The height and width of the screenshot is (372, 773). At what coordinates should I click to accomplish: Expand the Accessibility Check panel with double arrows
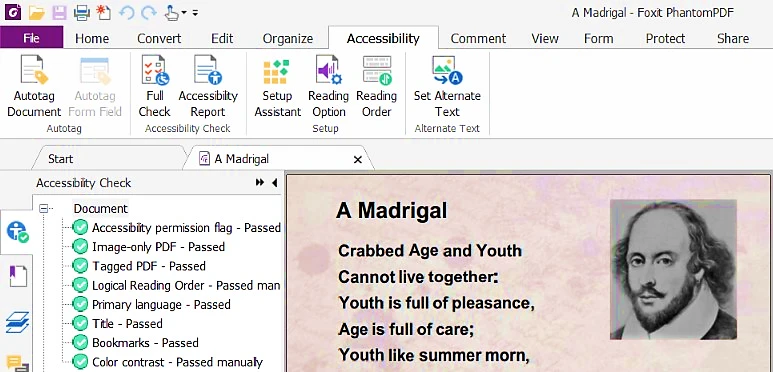(x=260, y=183)
